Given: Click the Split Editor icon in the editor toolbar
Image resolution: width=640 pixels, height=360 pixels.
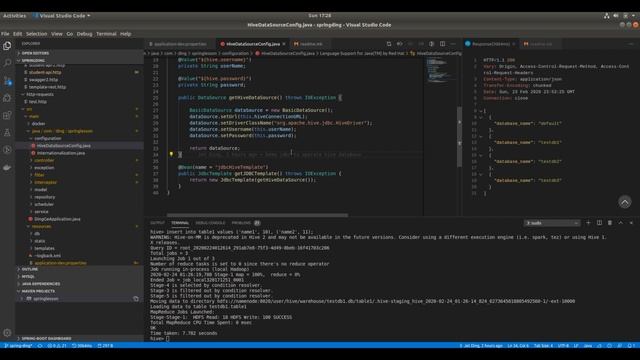Looking at the screenshot, I should coord(442,44).
